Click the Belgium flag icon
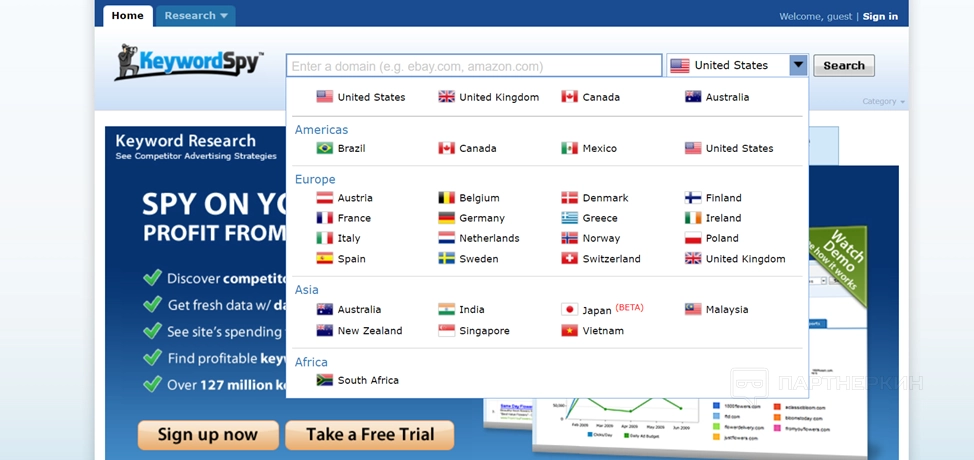974x460 pixels. pos(447,198)
